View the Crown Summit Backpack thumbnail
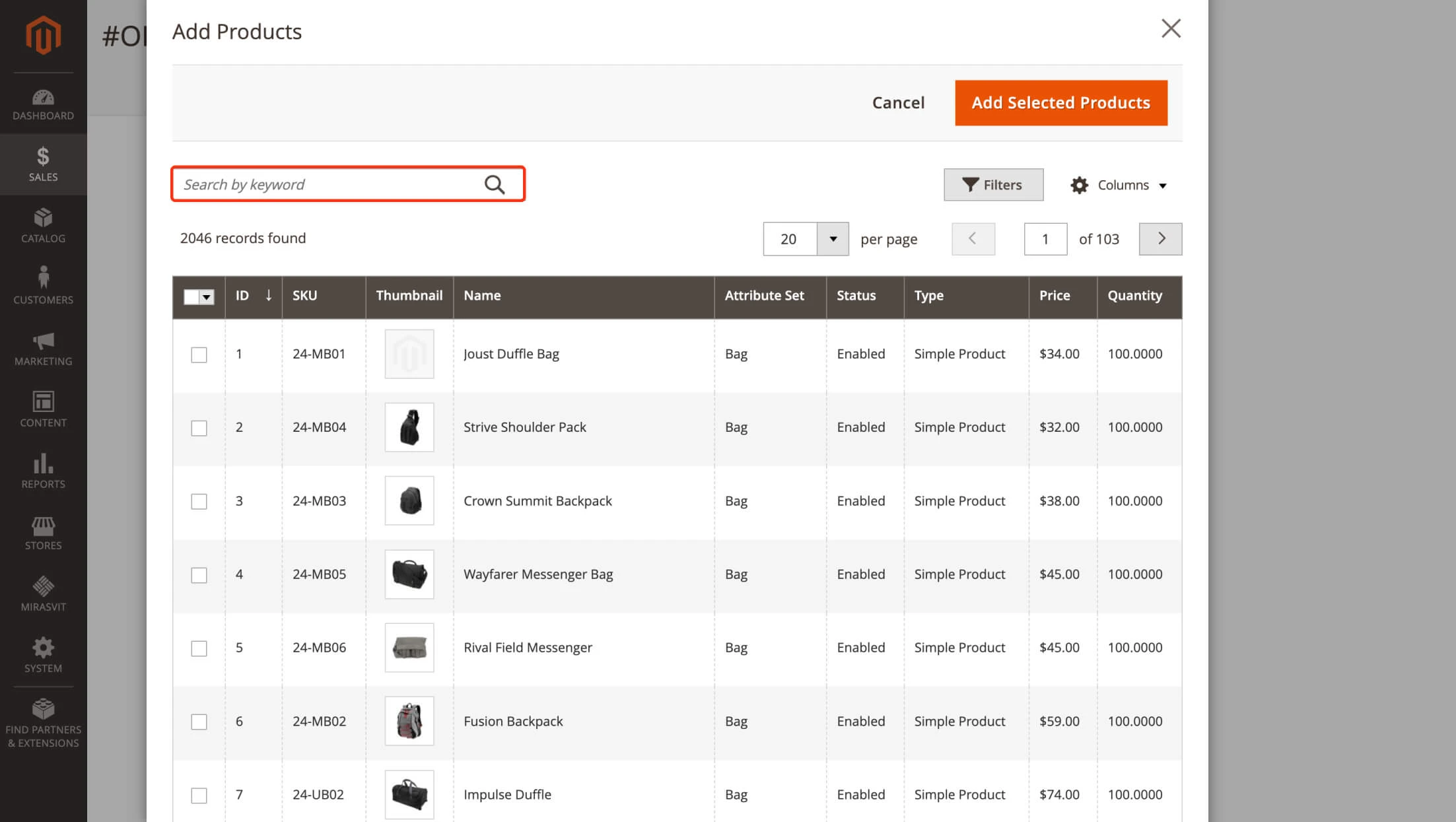 point(409,500)
